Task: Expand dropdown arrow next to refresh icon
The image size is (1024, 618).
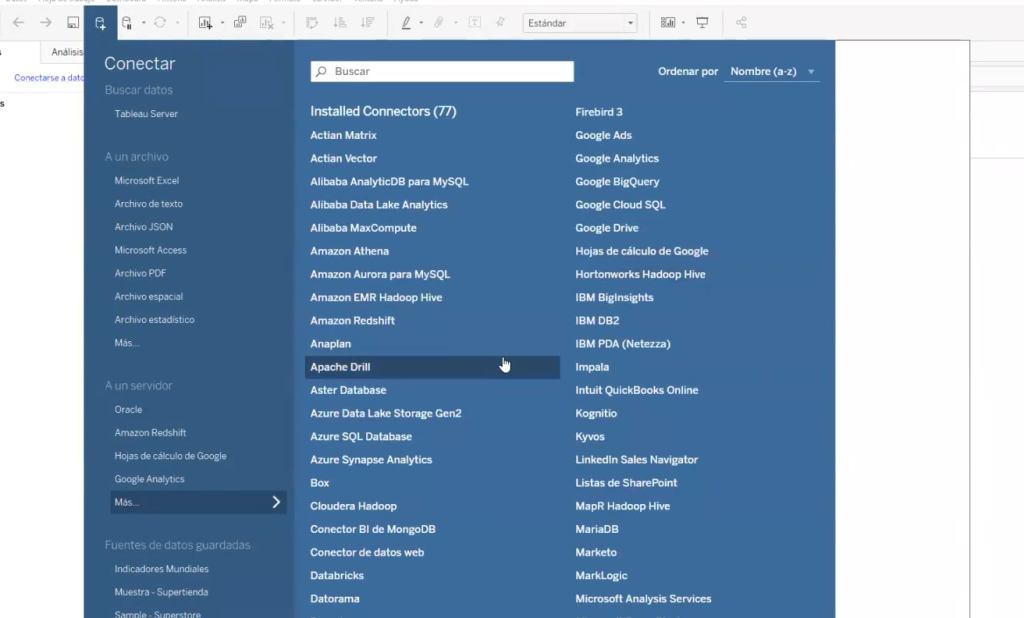Action: 177,23
